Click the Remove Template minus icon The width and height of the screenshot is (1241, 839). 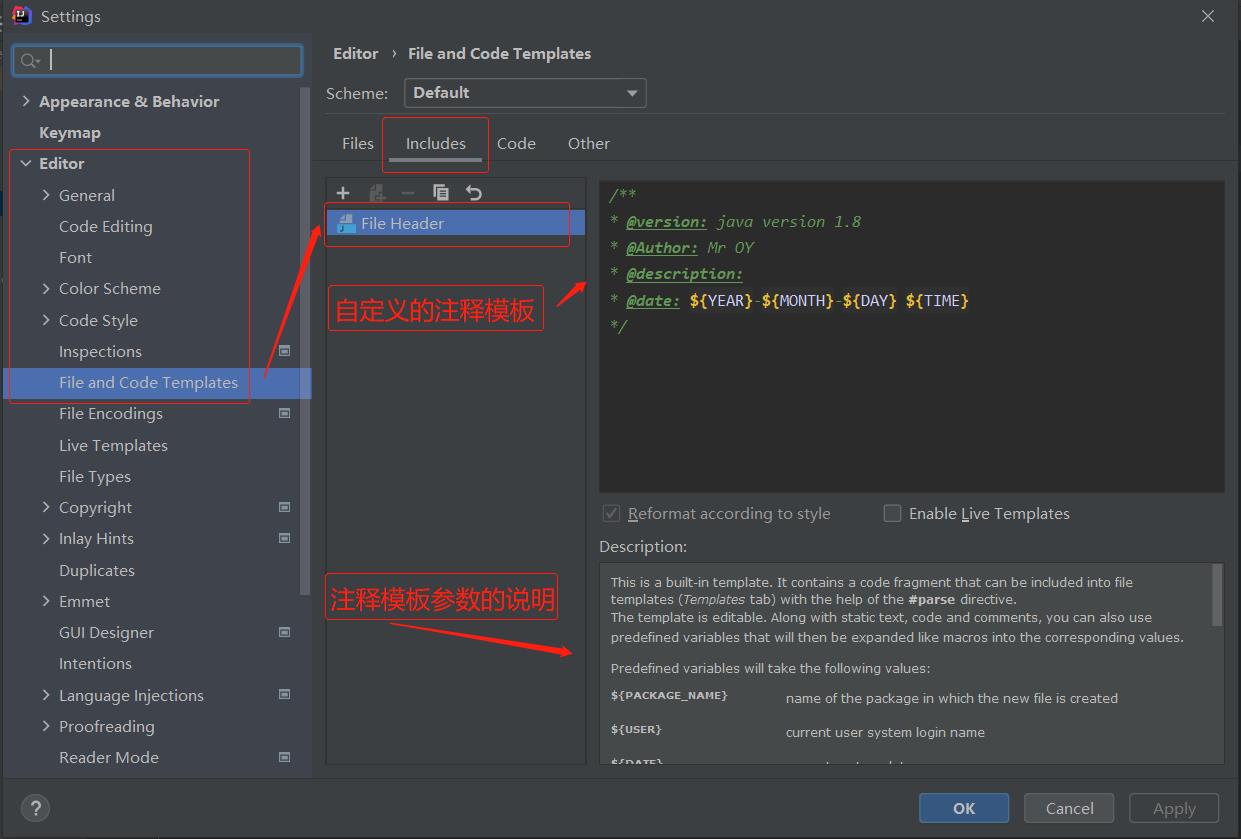click(408, 193)
